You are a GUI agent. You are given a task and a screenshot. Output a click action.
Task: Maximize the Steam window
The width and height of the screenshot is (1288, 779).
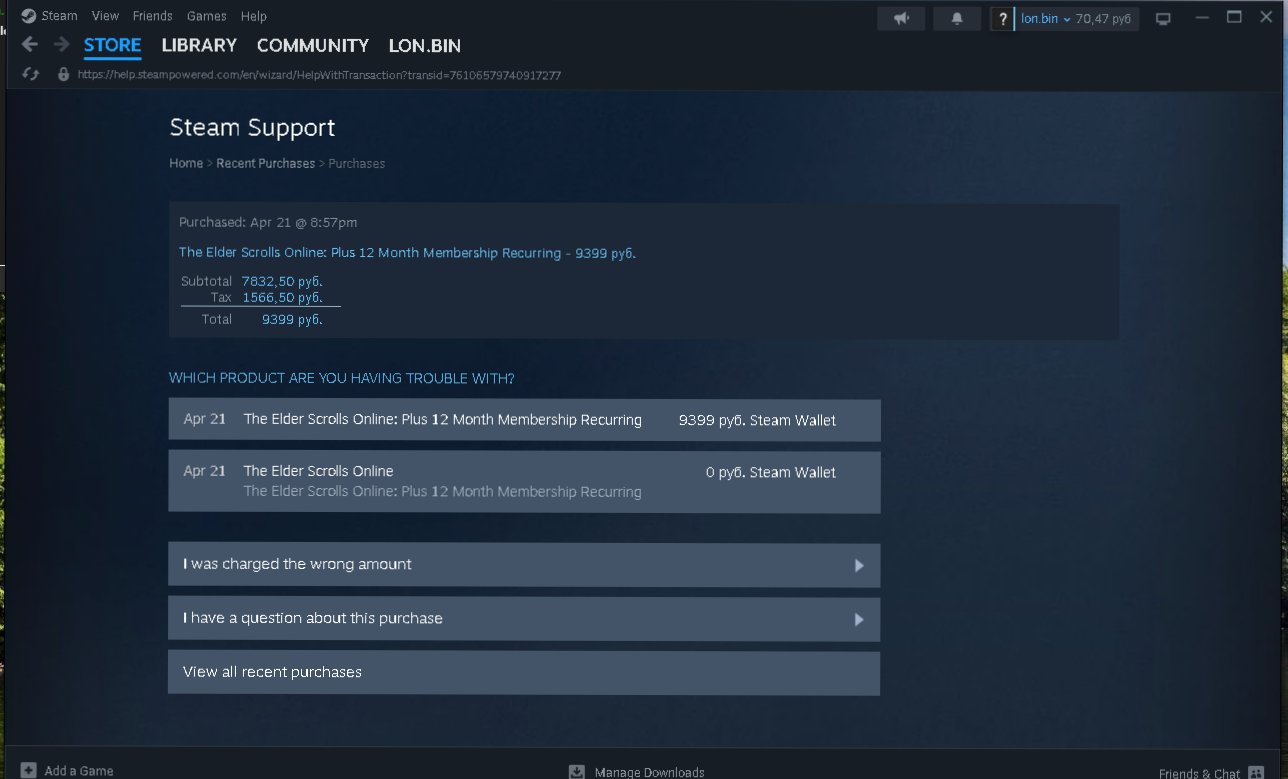click(1234, 17)
